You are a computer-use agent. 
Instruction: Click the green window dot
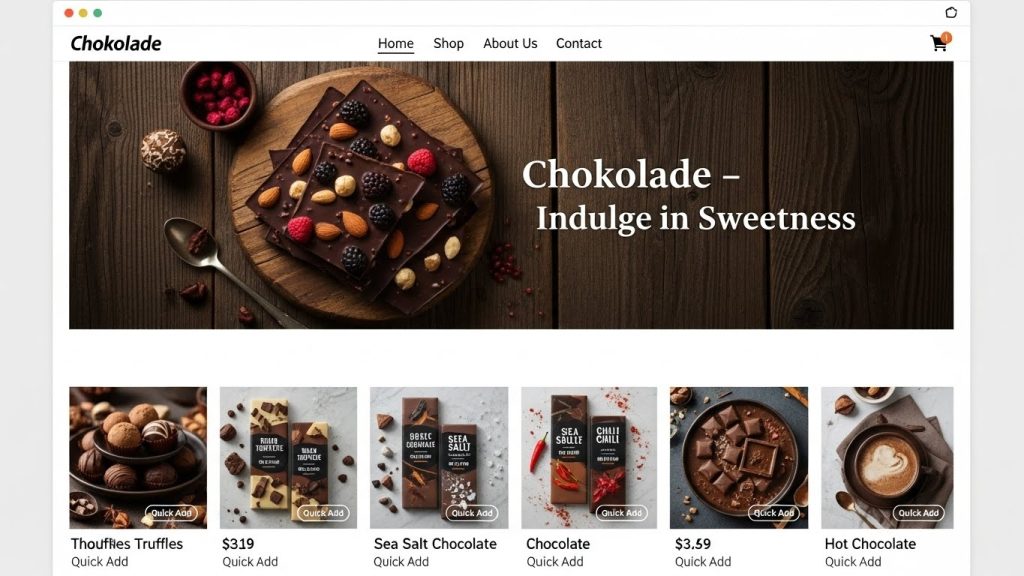tap(97, 13)
